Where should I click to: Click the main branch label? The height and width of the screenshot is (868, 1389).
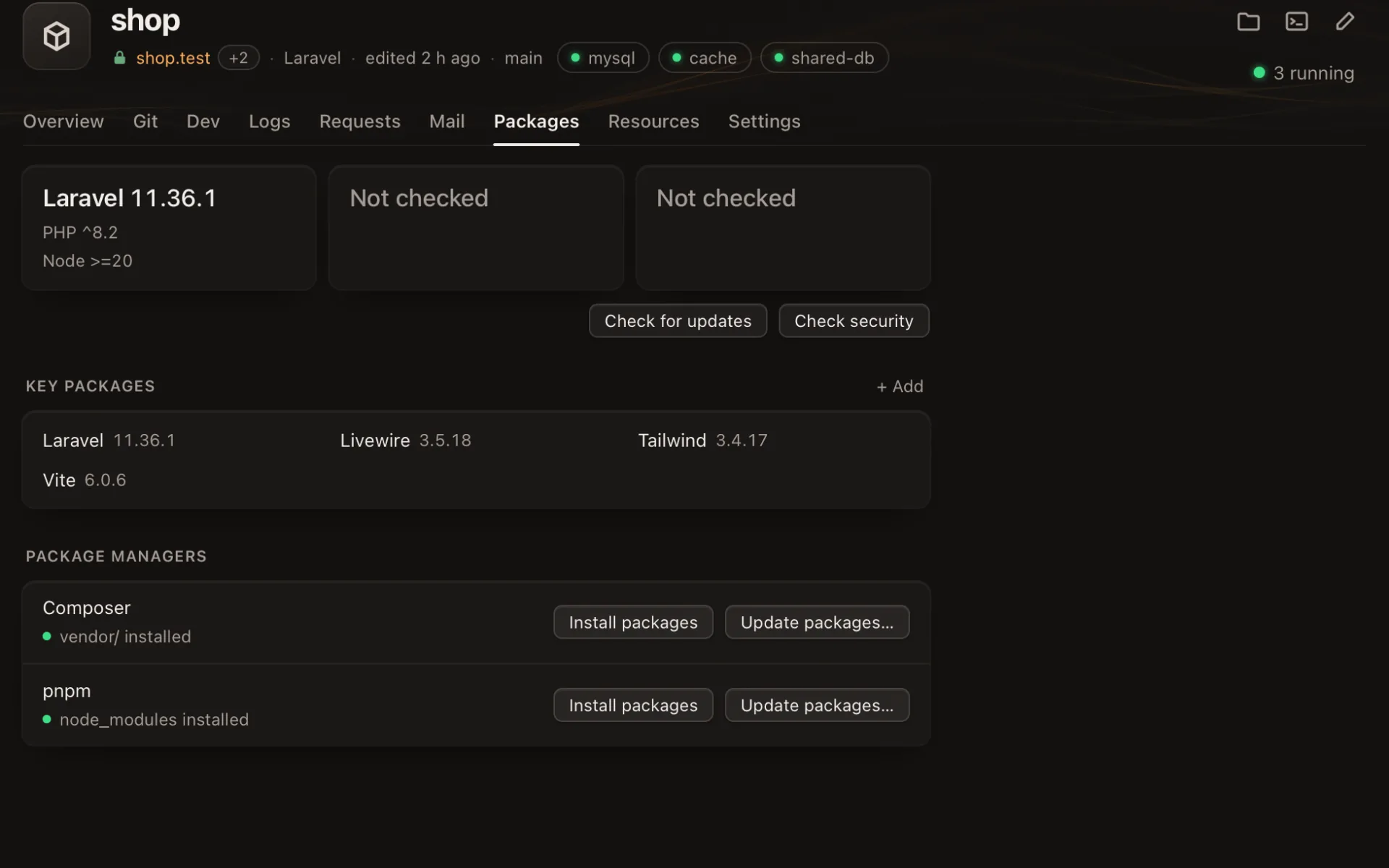click(524, 58)
